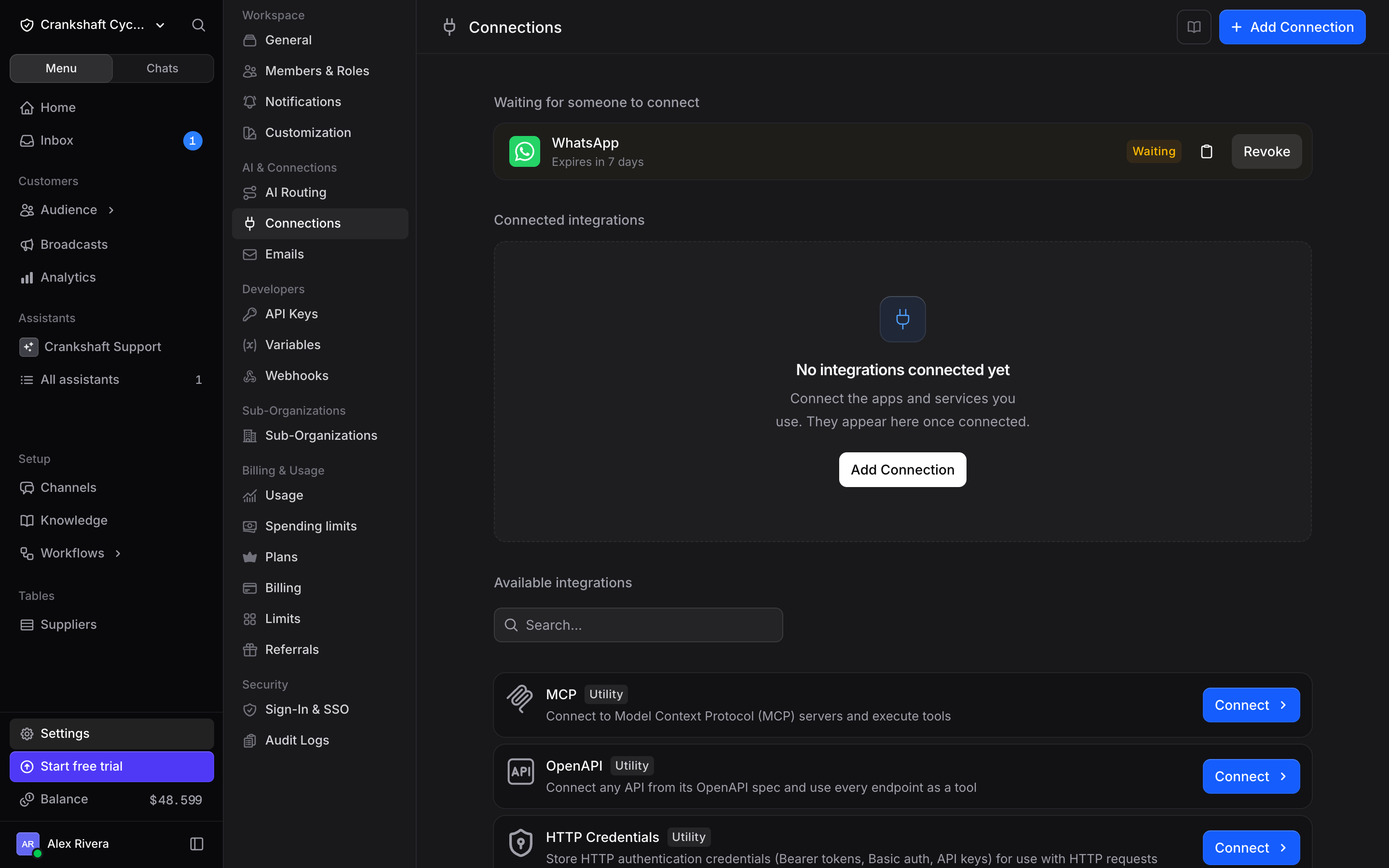This screenshot has height=868, width=1389.
Task: Open Members & Roles settings
Action: (320, 70)
